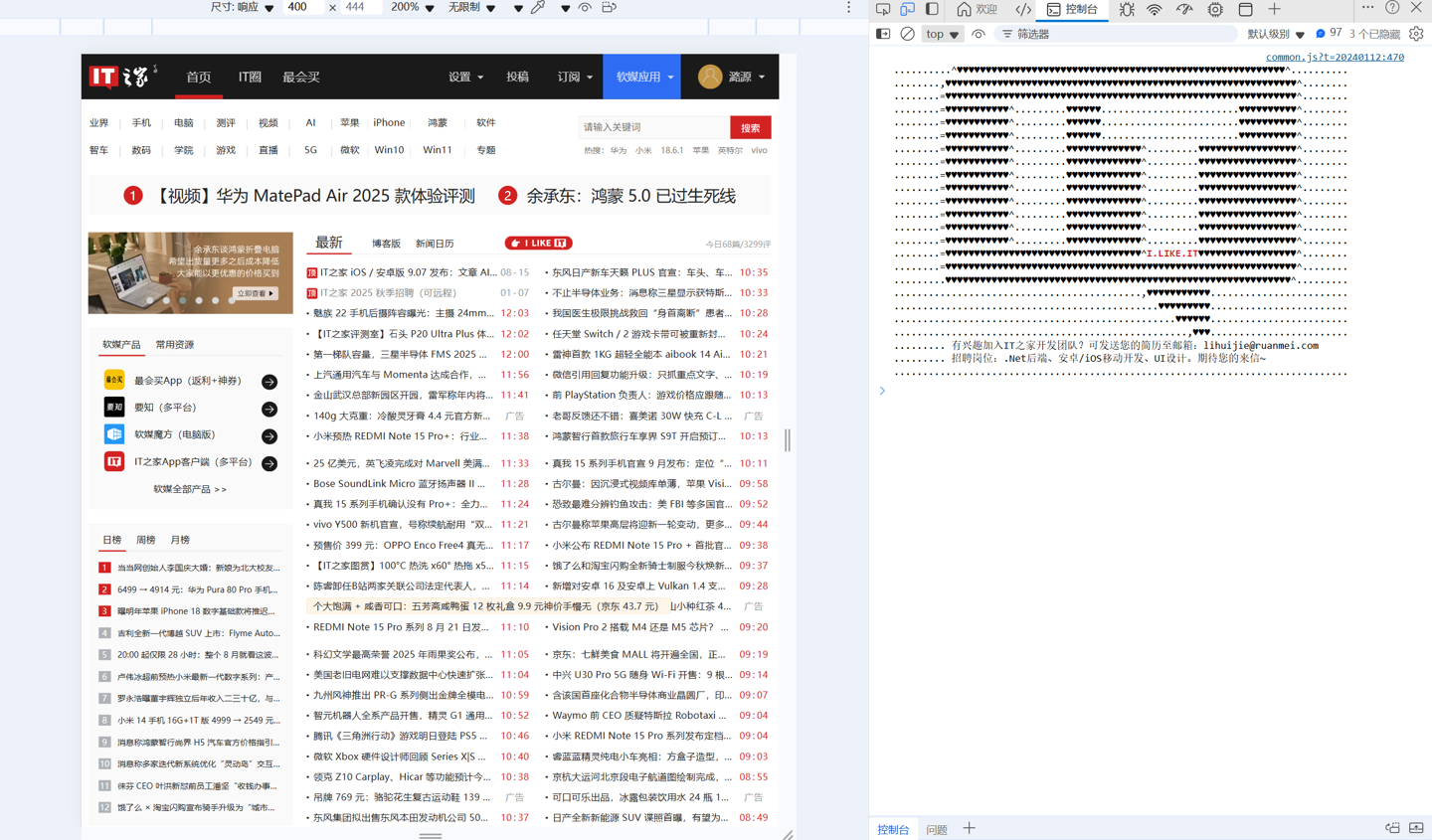Open the 欢迎 welcome tab
Screen dimensions: 1432x840
pyautogui.click(x=977, y=9)
